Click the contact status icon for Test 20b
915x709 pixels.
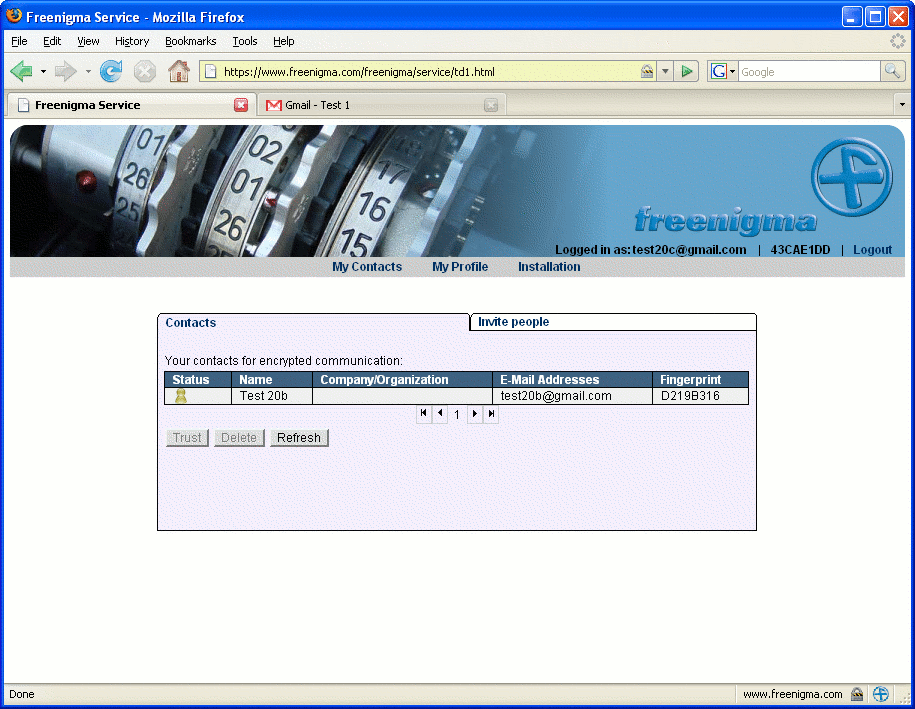coord(181,396)
